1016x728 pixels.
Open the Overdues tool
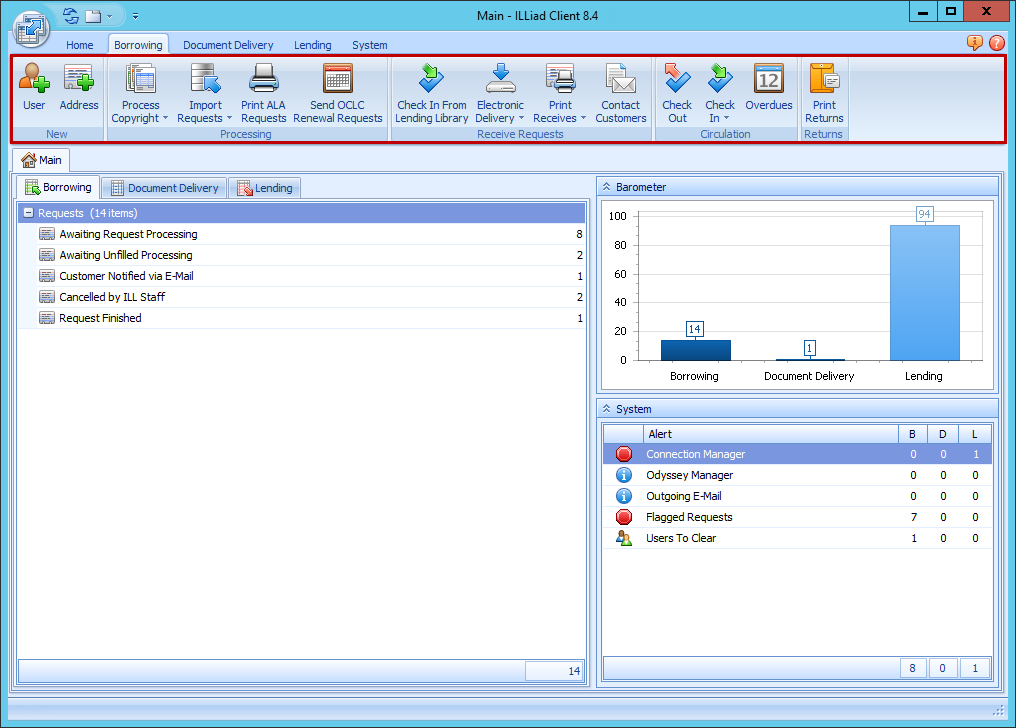click(768, 90)
